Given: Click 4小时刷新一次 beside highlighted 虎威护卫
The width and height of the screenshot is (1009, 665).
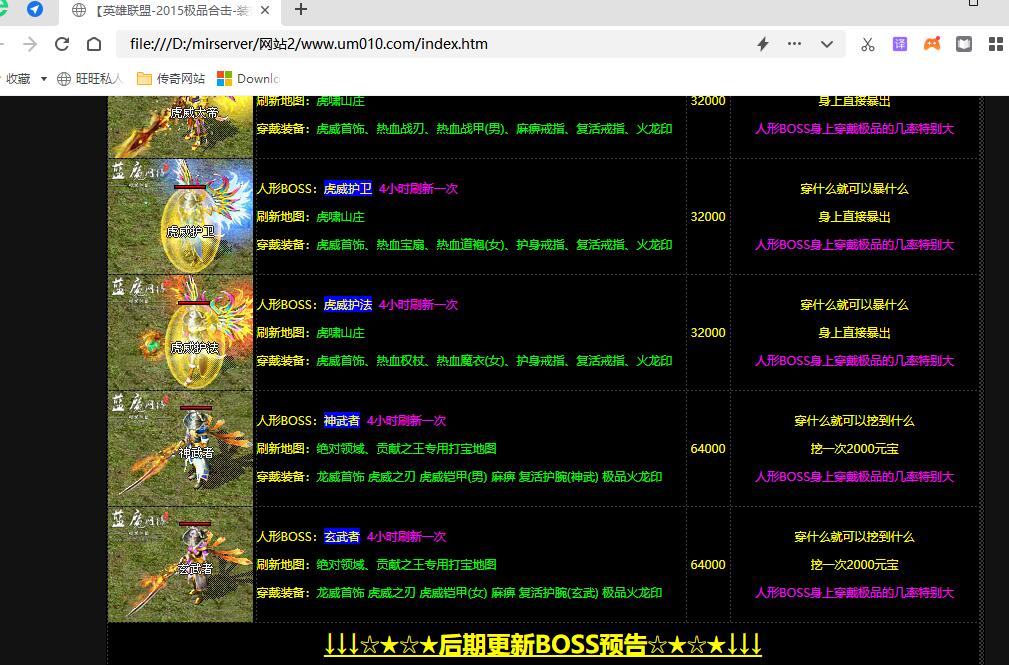Looking at the screenshot, I should point(418,189).
